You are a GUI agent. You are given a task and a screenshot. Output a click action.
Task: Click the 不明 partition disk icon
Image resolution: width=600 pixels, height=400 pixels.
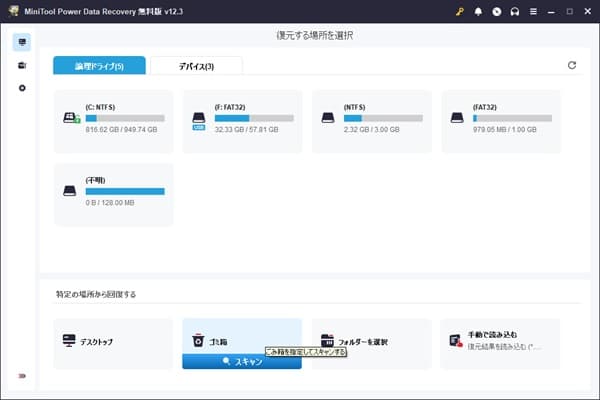pyautogui.click(x=69, y=191)
